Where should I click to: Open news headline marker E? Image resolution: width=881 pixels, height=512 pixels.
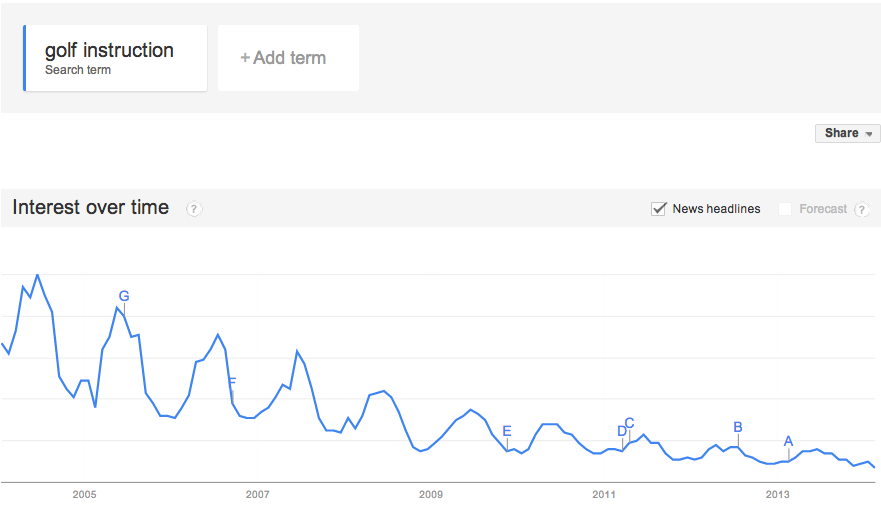[x=507, y=432]
